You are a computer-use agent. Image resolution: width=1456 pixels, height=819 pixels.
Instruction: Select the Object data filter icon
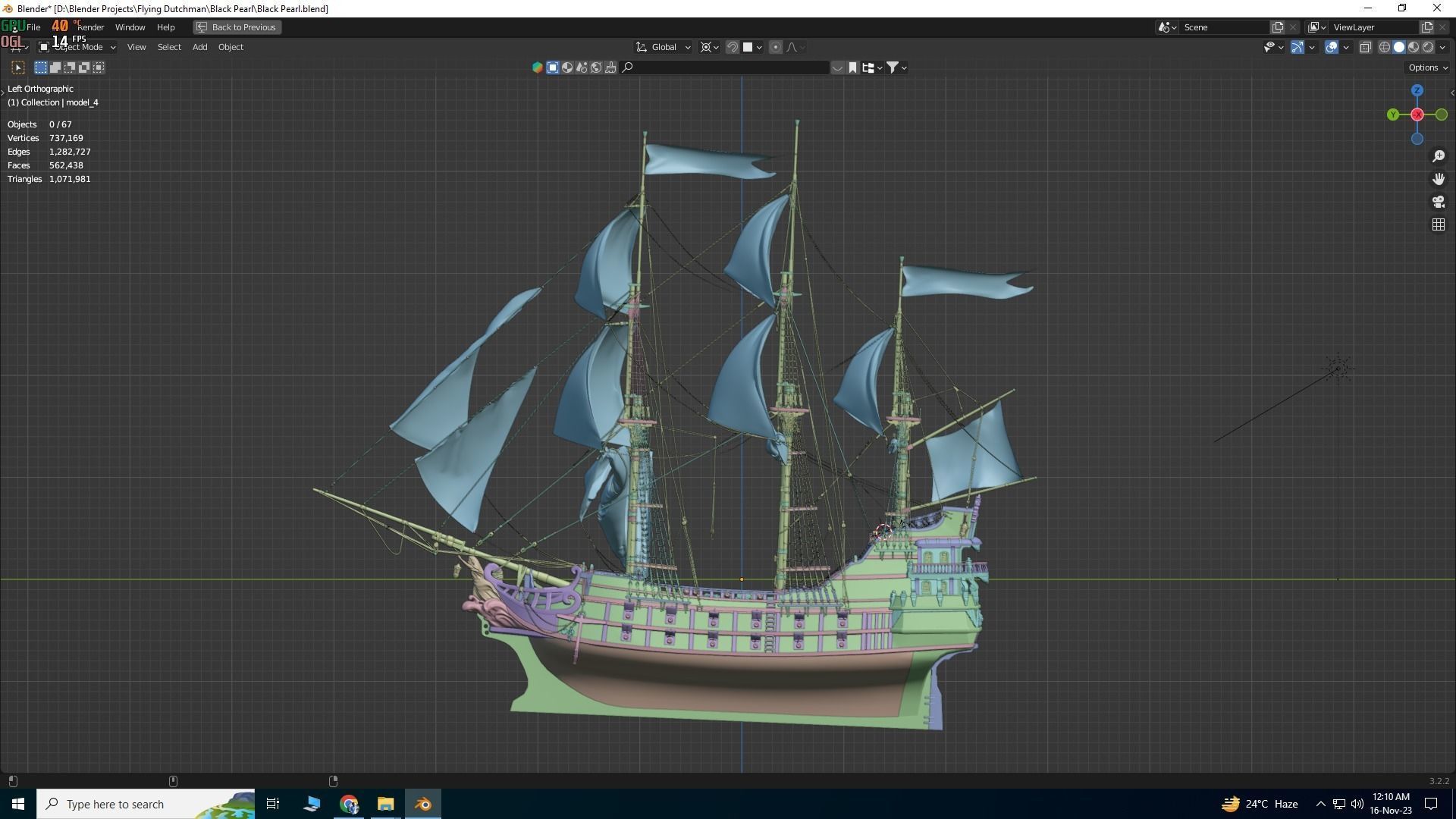(x=553, y=67)
